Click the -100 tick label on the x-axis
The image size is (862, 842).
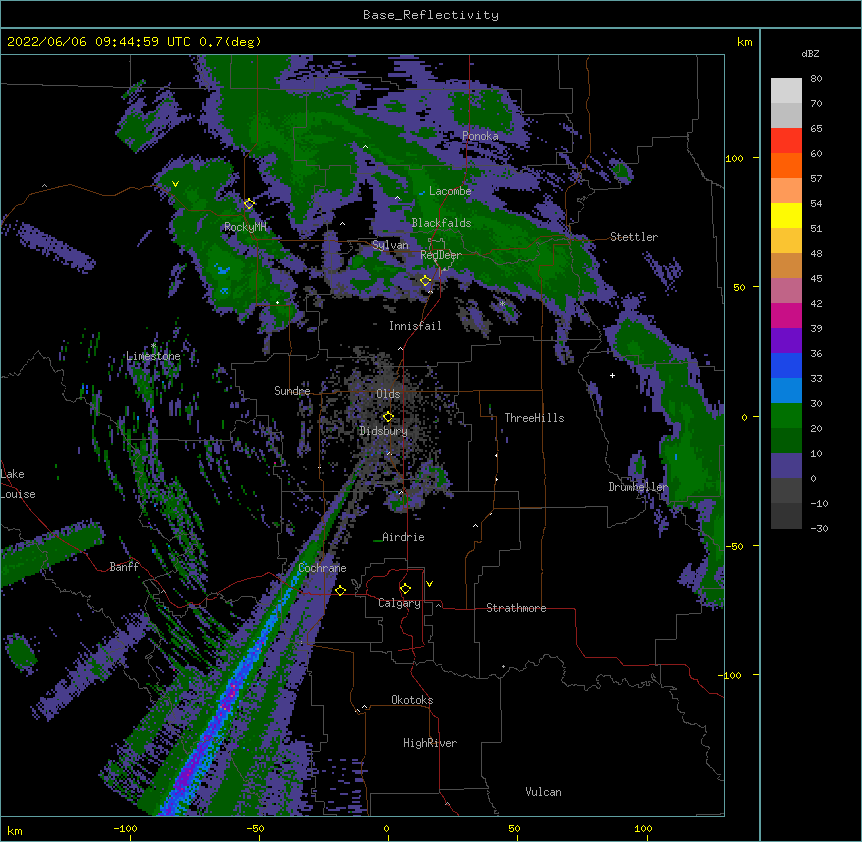click(125, 829)
